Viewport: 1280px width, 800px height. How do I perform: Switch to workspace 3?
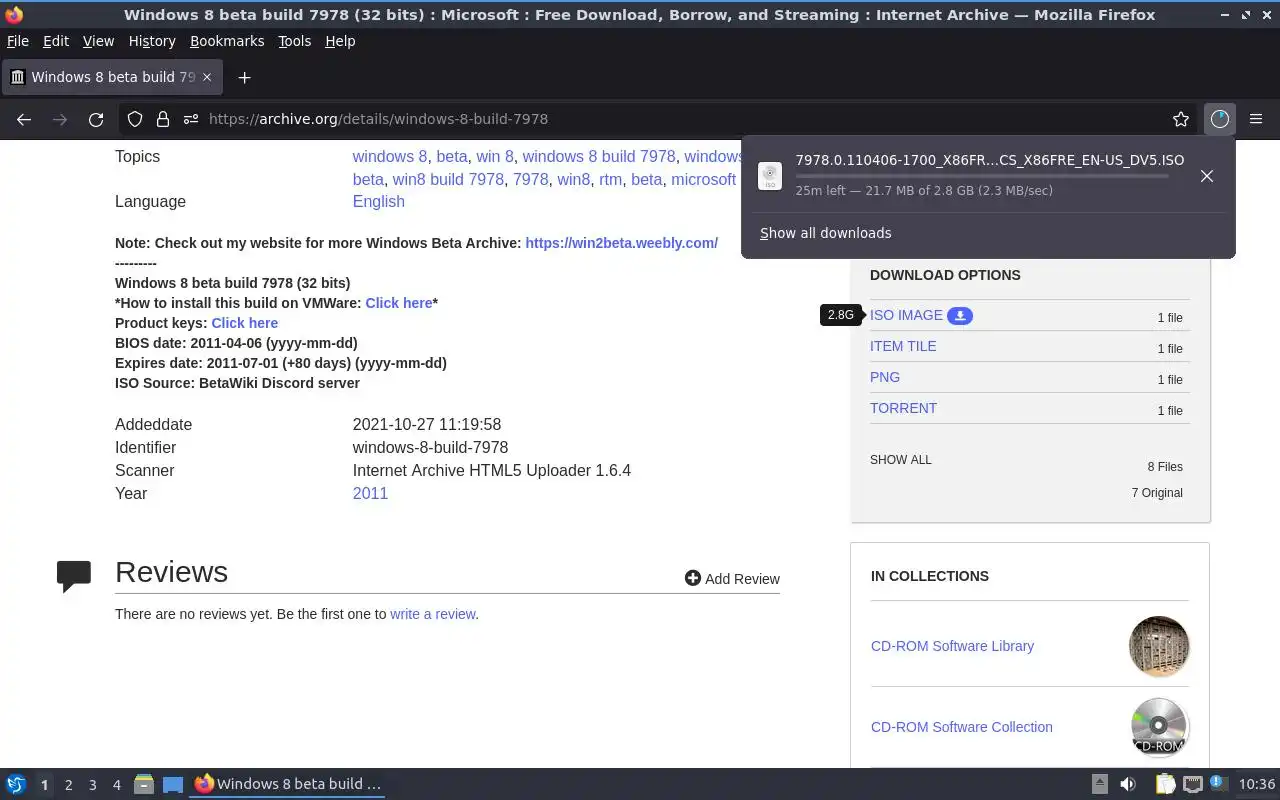click(92, 785)
